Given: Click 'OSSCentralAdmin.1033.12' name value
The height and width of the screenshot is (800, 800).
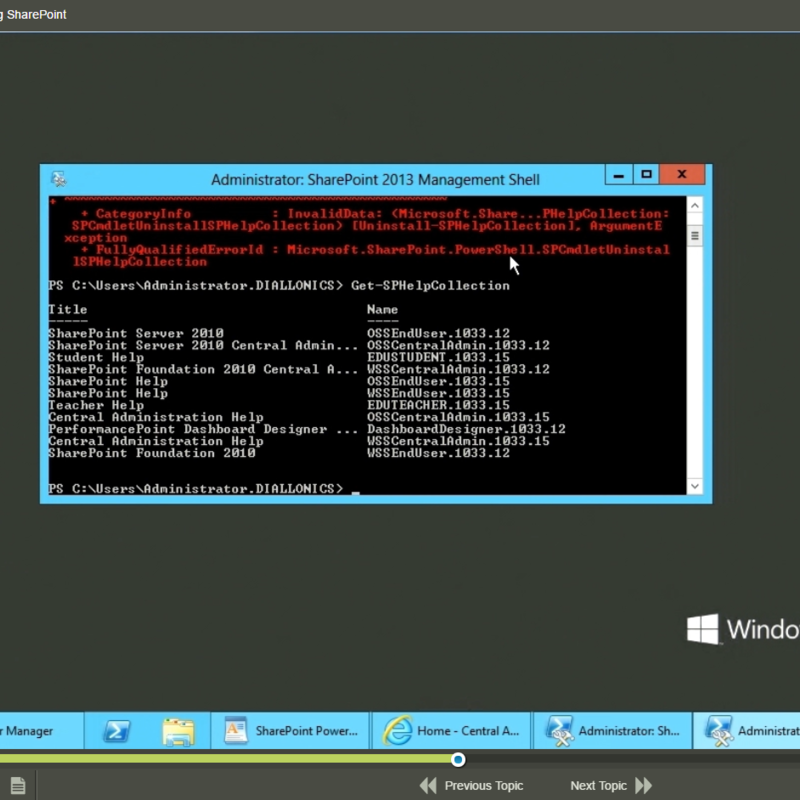Looking at the screenshot, I should pos(458,345).
